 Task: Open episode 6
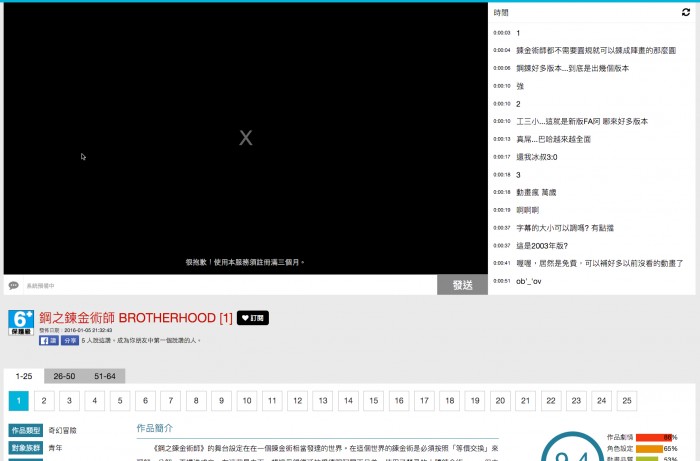click(x=146, y=401)
